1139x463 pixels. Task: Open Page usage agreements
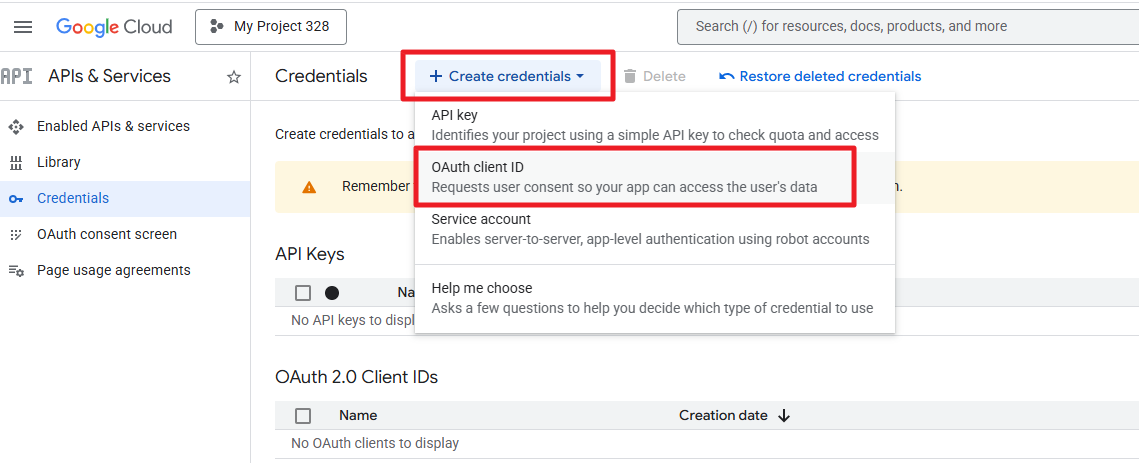113,270
